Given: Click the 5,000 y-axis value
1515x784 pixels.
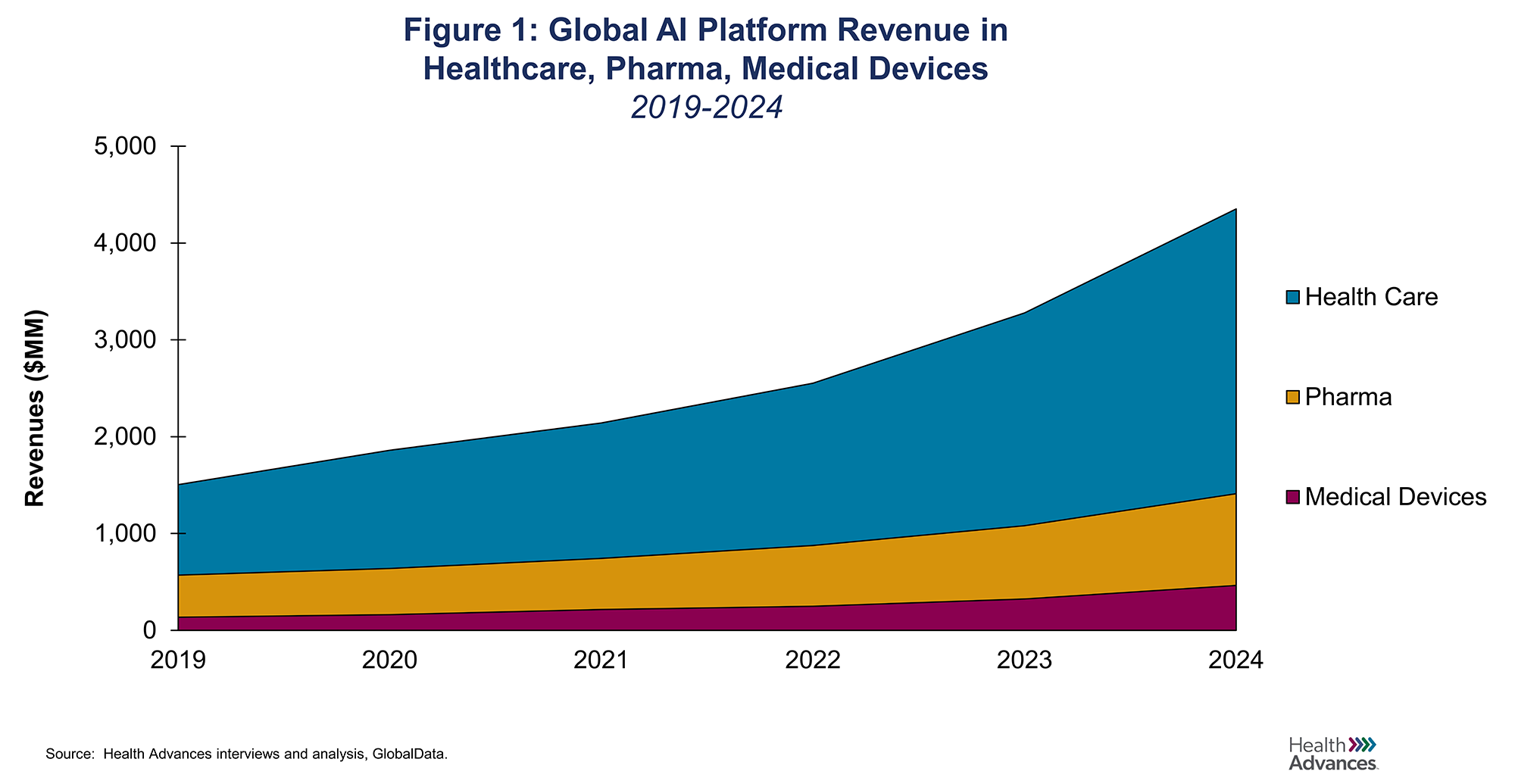Looking at the screenshot, I should [124, 146].
